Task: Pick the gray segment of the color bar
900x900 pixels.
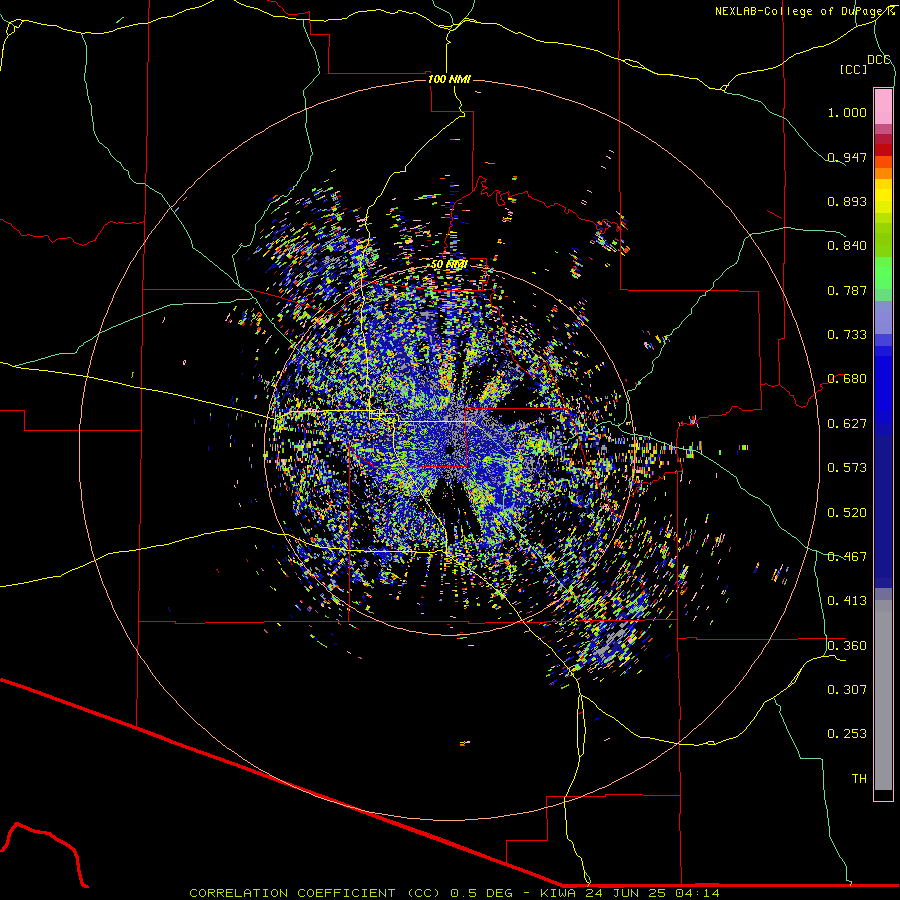Action: point(883,695)
